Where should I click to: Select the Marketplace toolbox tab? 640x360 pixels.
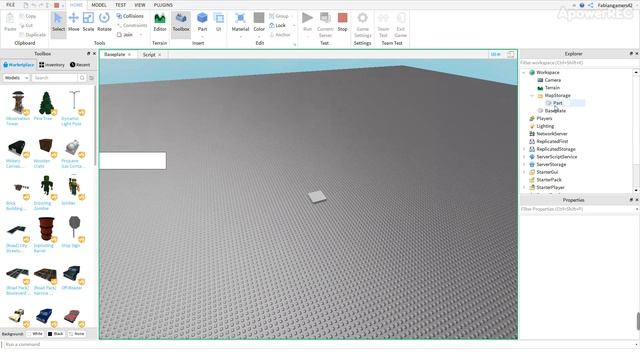[19, 64]
